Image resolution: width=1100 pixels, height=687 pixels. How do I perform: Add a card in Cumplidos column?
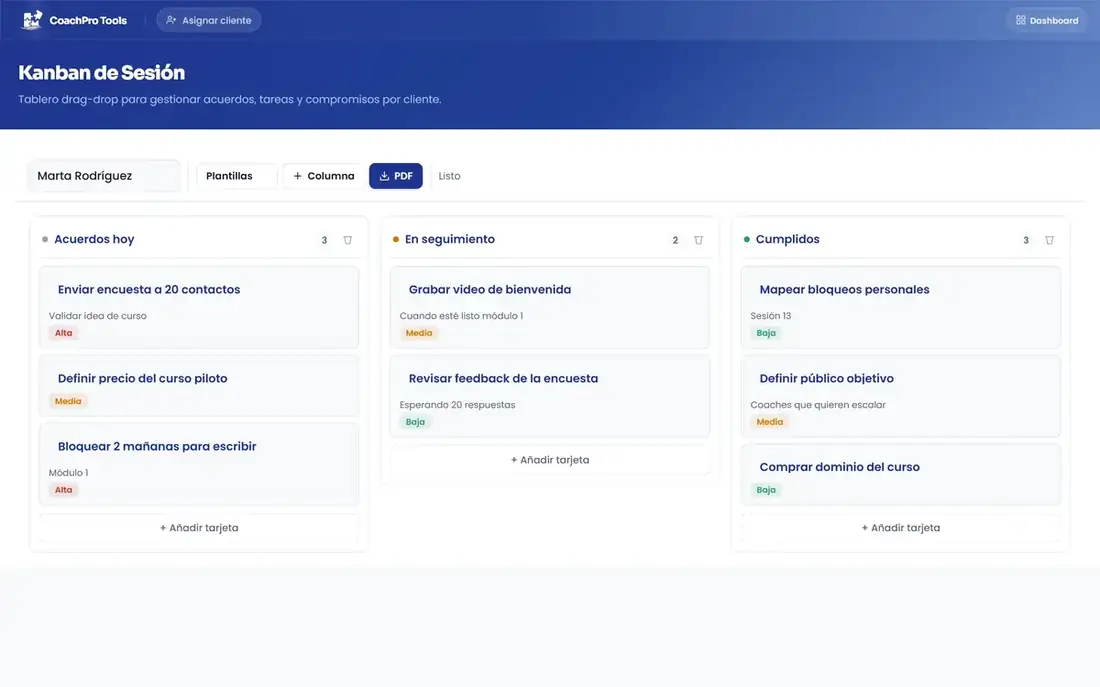[901, 528]
